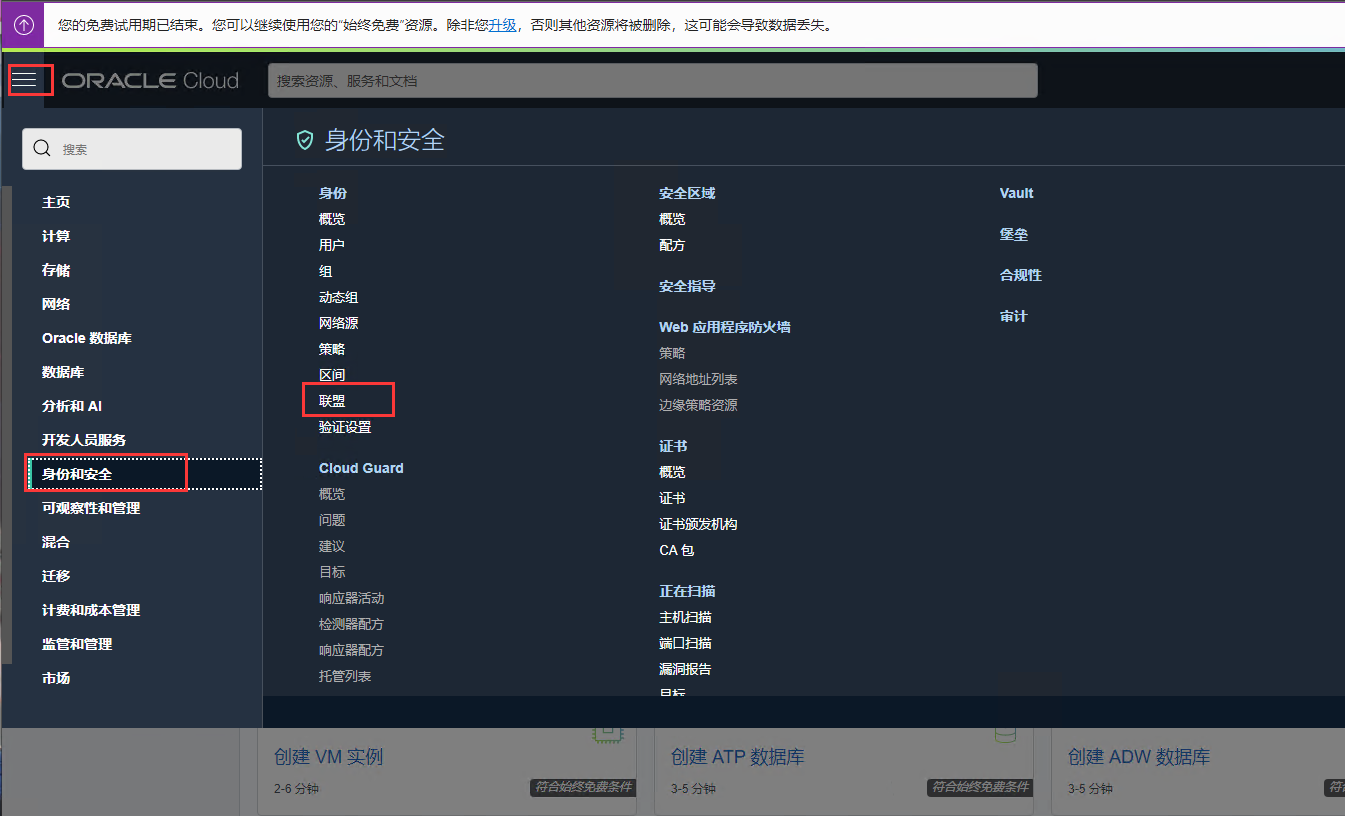Click the magnifier icon in menu search

tap(42, 149)
